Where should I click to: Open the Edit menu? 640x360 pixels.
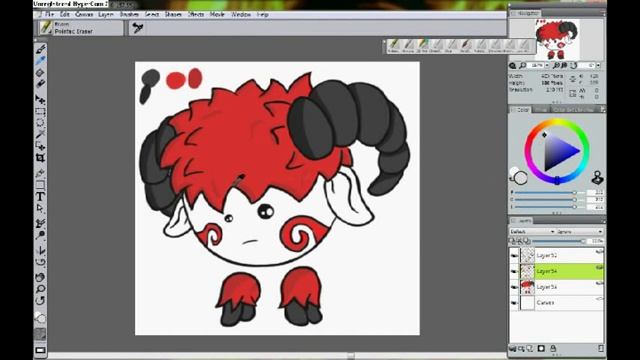tap(65, 14)
